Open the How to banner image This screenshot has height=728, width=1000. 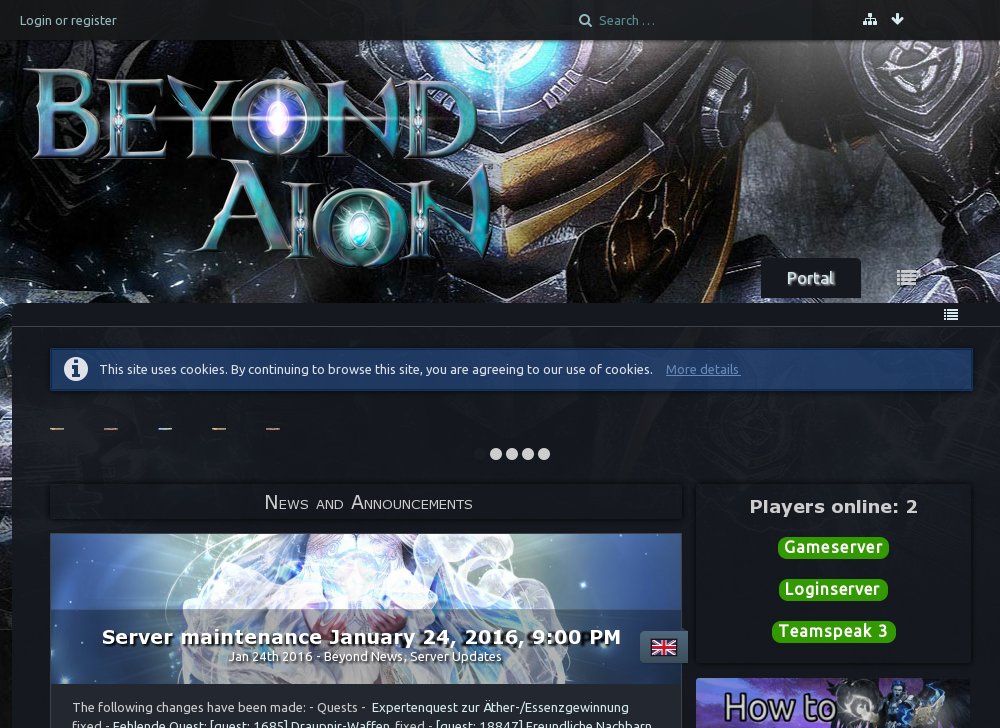pyautogui.click(x=833, y=703)
